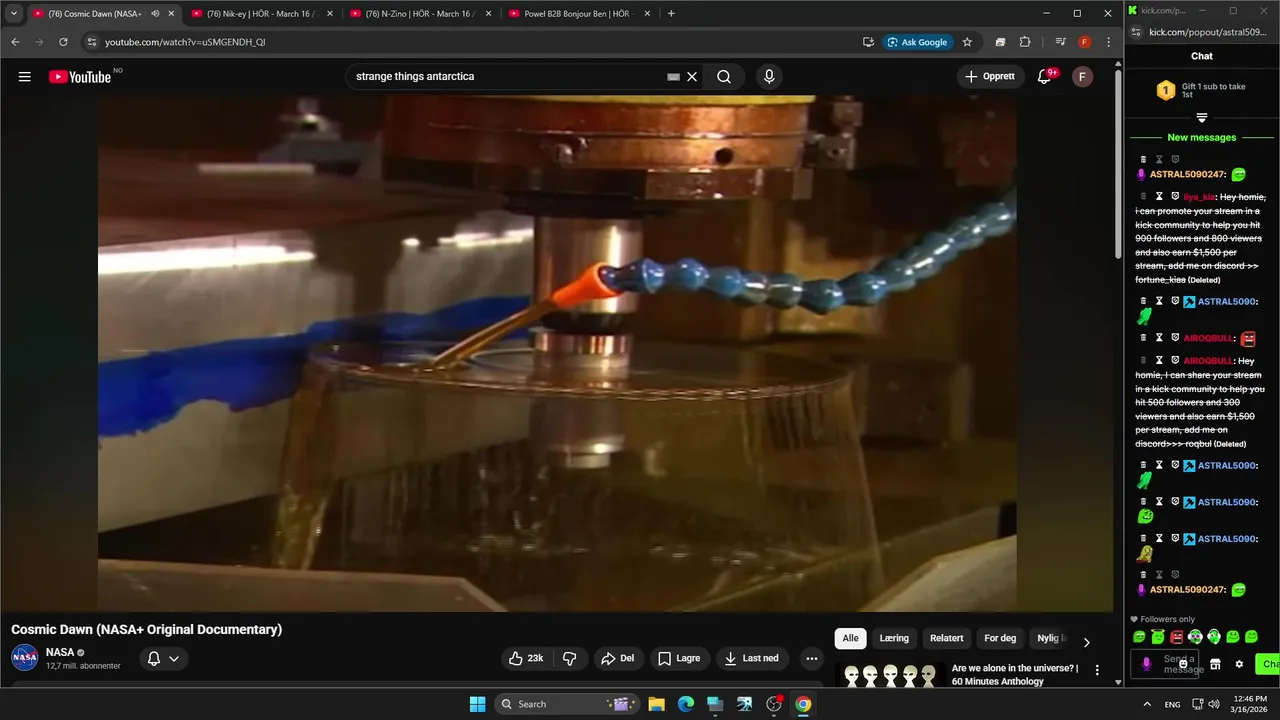Open YouTube notifications bell
The height and width of the screenshot is (720, 1280).
pyautogui.click(x=1045, y=77)
